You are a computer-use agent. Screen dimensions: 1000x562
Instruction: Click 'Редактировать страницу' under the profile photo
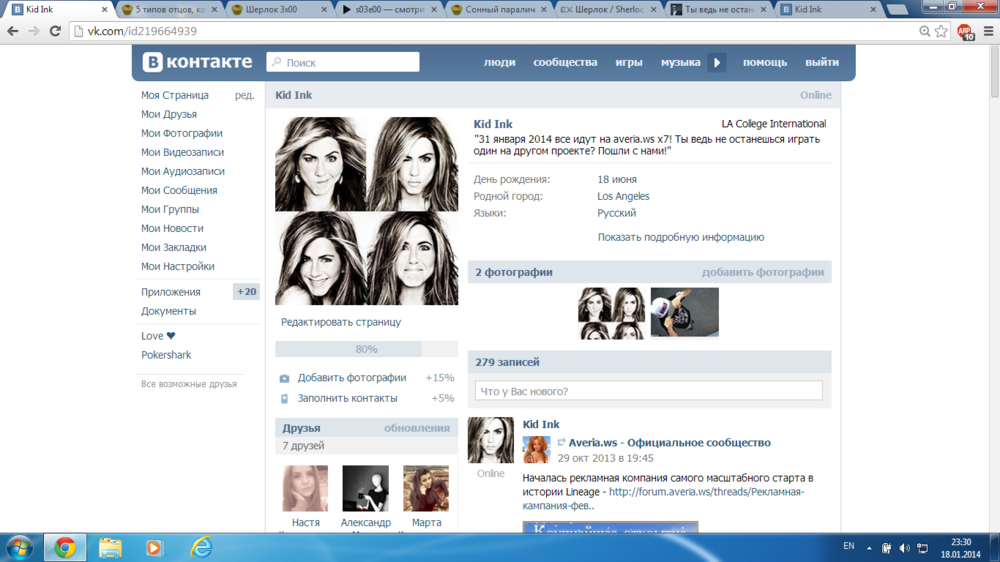coord(341,322)
